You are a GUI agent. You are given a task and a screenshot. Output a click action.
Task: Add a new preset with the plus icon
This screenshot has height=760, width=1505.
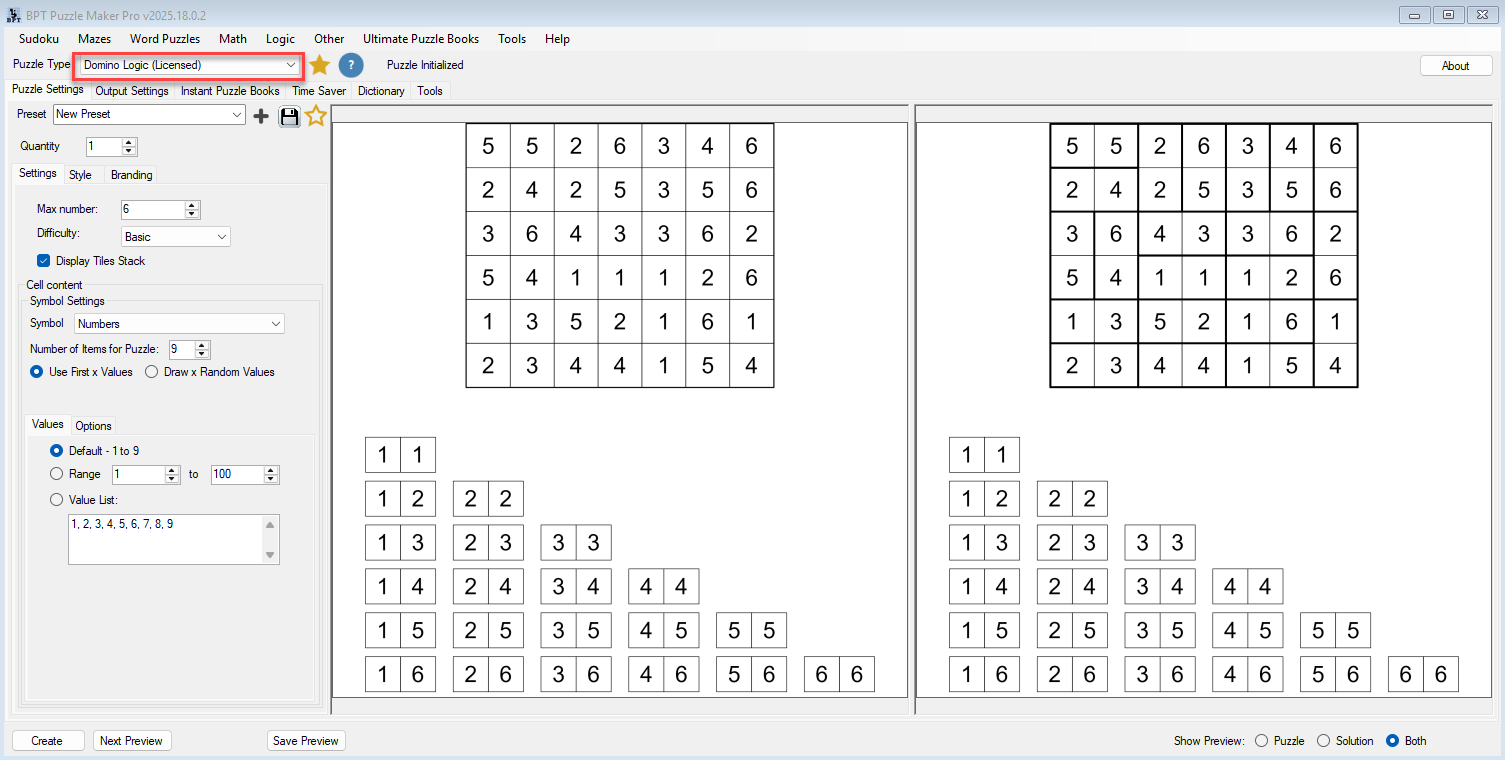261,115
